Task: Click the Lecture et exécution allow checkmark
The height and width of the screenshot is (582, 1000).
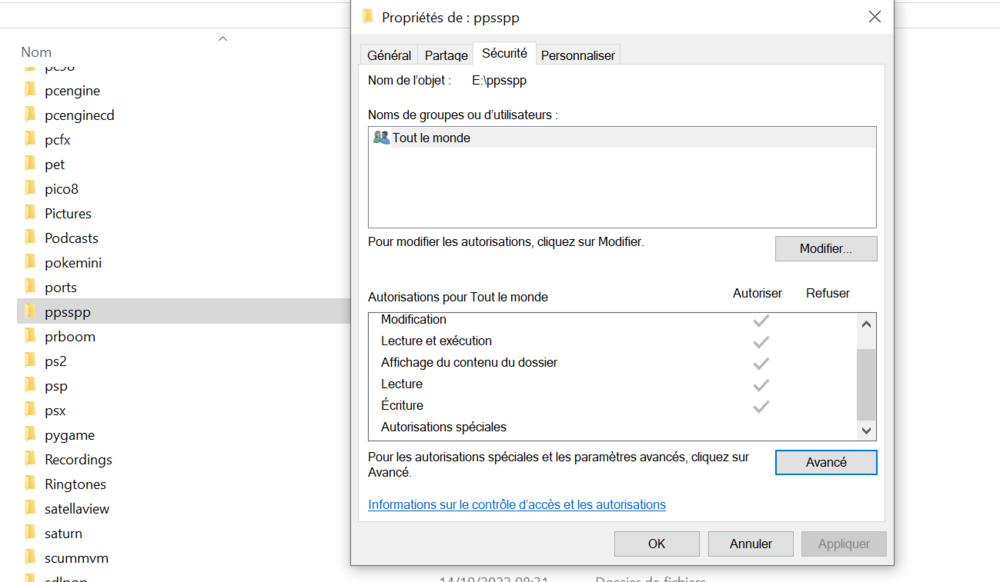Action: click(x=761, y=342)
